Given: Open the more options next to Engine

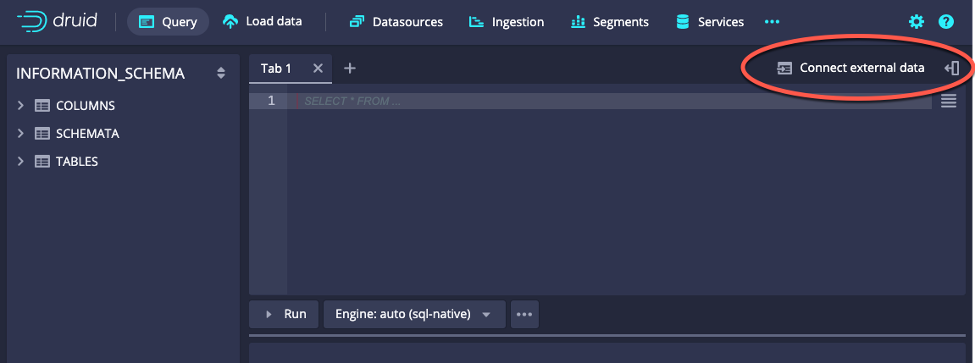Looking at the screenshot, I should [525, 314].
